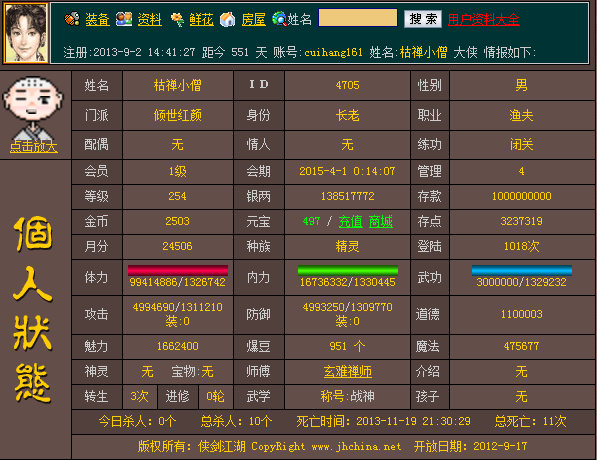Select gold coin value 2503

point(178,221)
